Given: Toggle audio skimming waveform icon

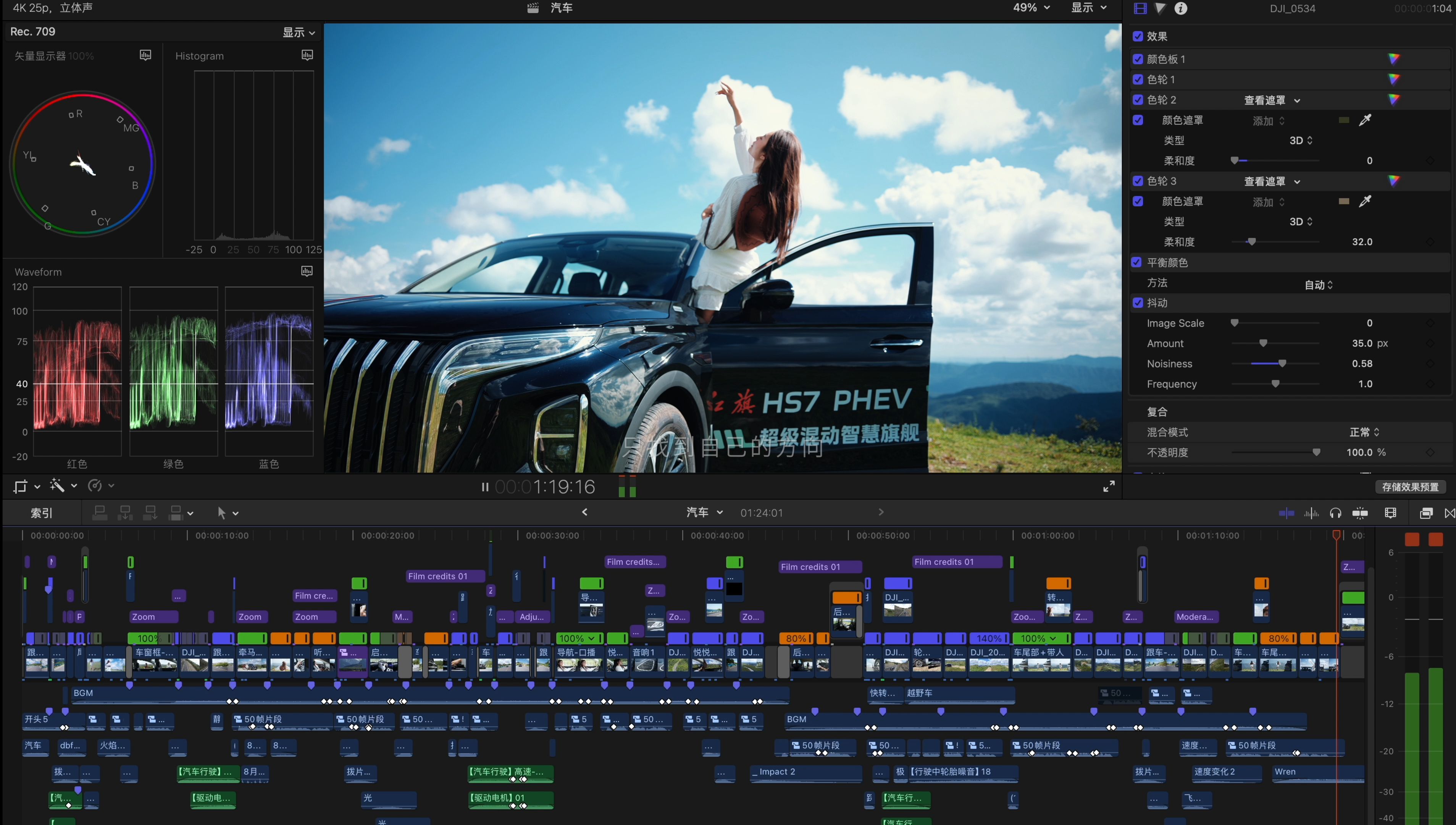Looking at the screenshot, I should (x=1311, y=513).
